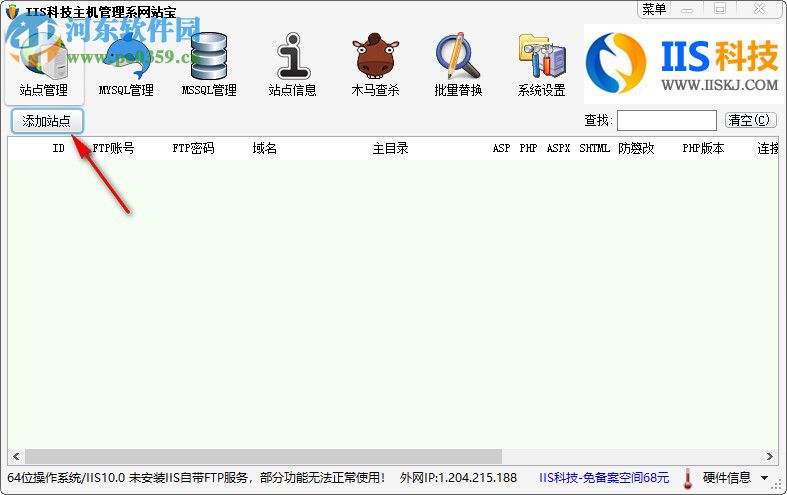Viewport: 787px width, 495px height.
Task: Click the horizontal scrollbar thumb
Action: coord(264,456)
